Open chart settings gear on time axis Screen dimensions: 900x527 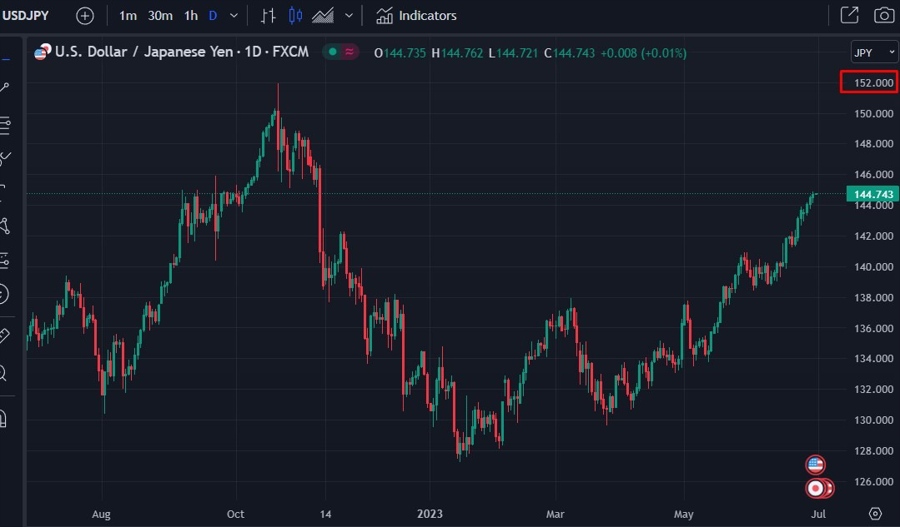click(x=875, y=513)
